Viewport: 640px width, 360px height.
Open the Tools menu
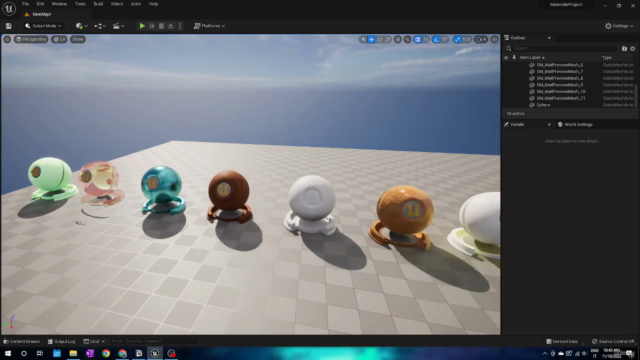click(80, 4)
